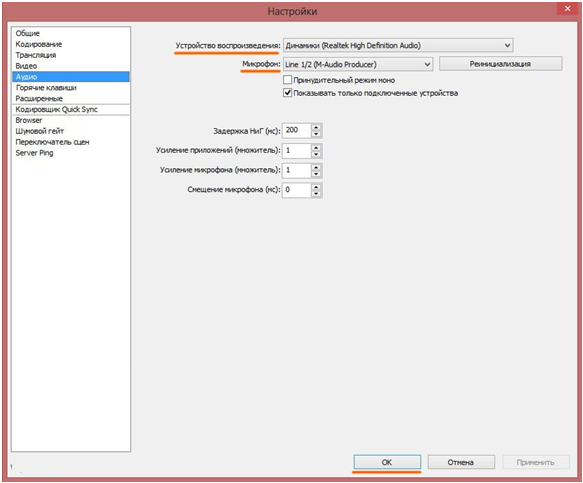
Task: Click the Реинициализация button
Action: coord(500,64)
